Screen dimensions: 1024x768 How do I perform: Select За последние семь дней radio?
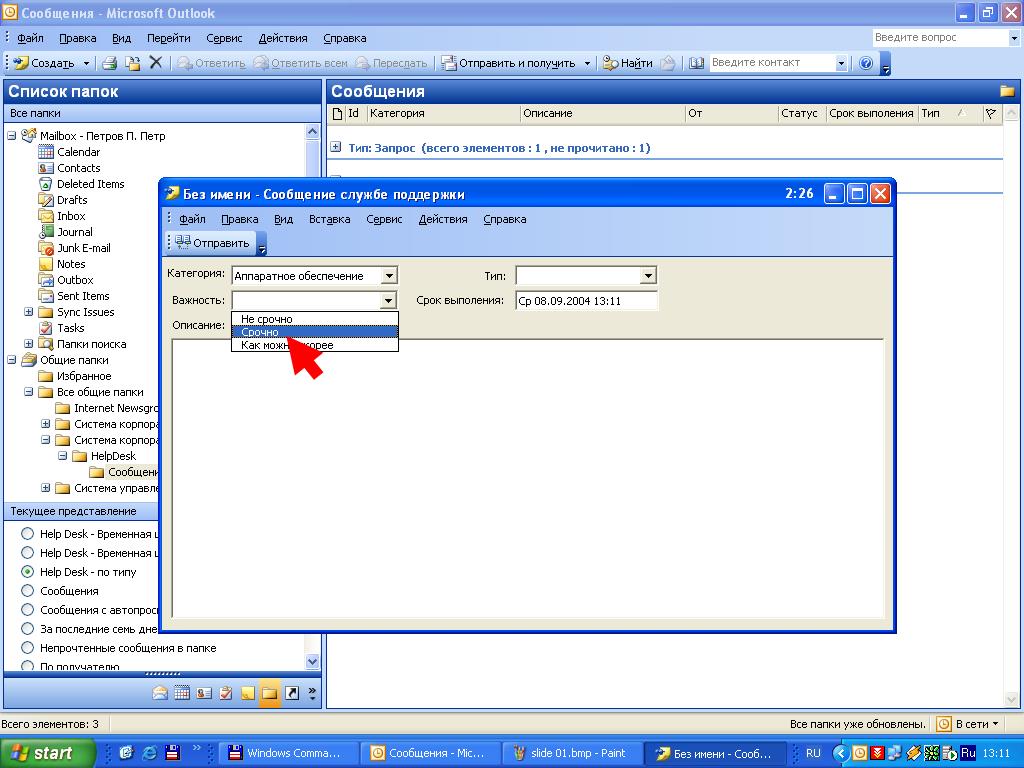[27, 628]
